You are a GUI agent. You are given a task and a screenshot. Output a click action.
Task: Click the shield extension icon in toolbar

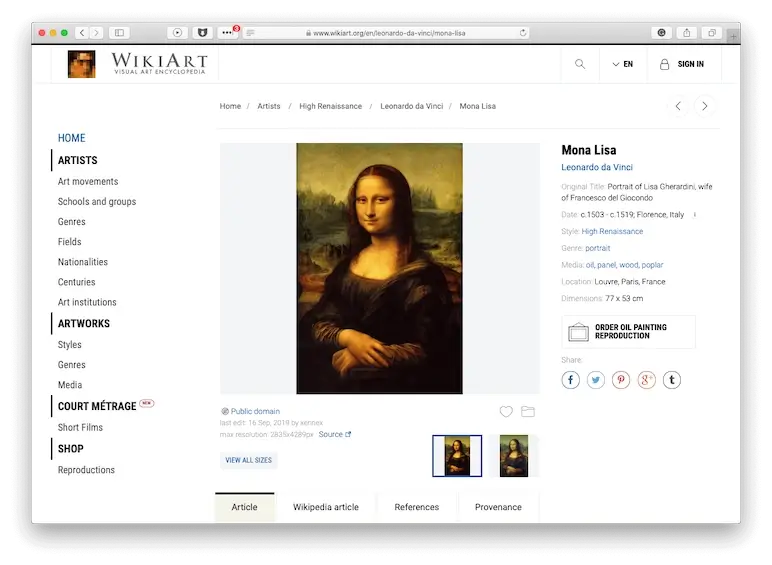[202, 33]
